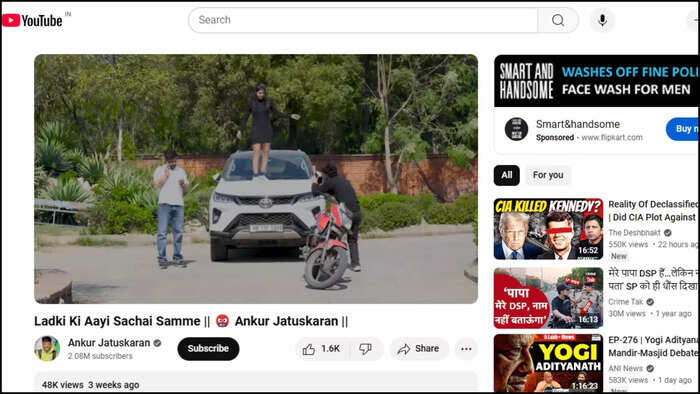Open the Papa mere DSP video thumbnail
Viewport: 700px width, 394px height.
(548, 298)
